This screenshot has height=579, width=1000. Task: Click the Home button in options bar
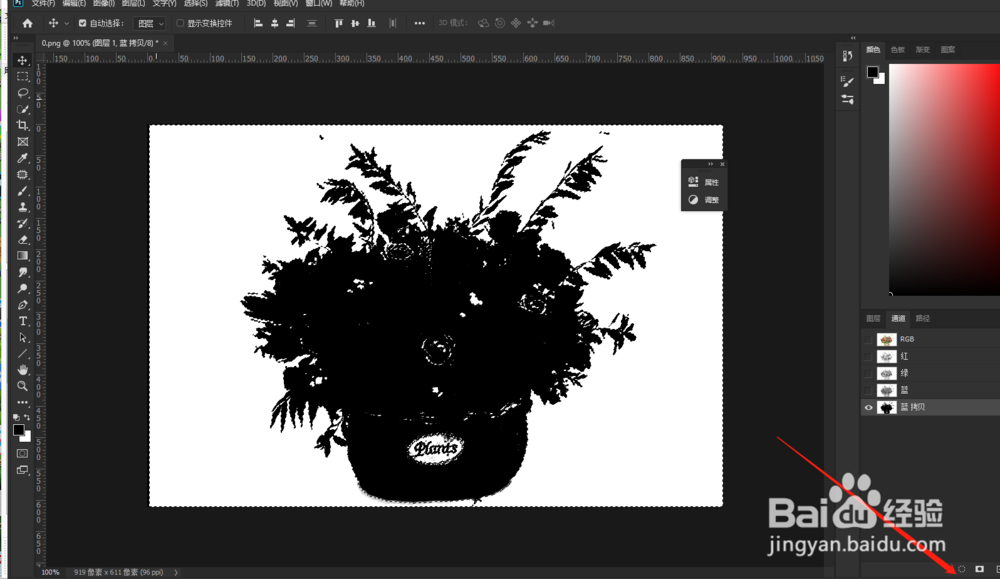click(27, 24)
